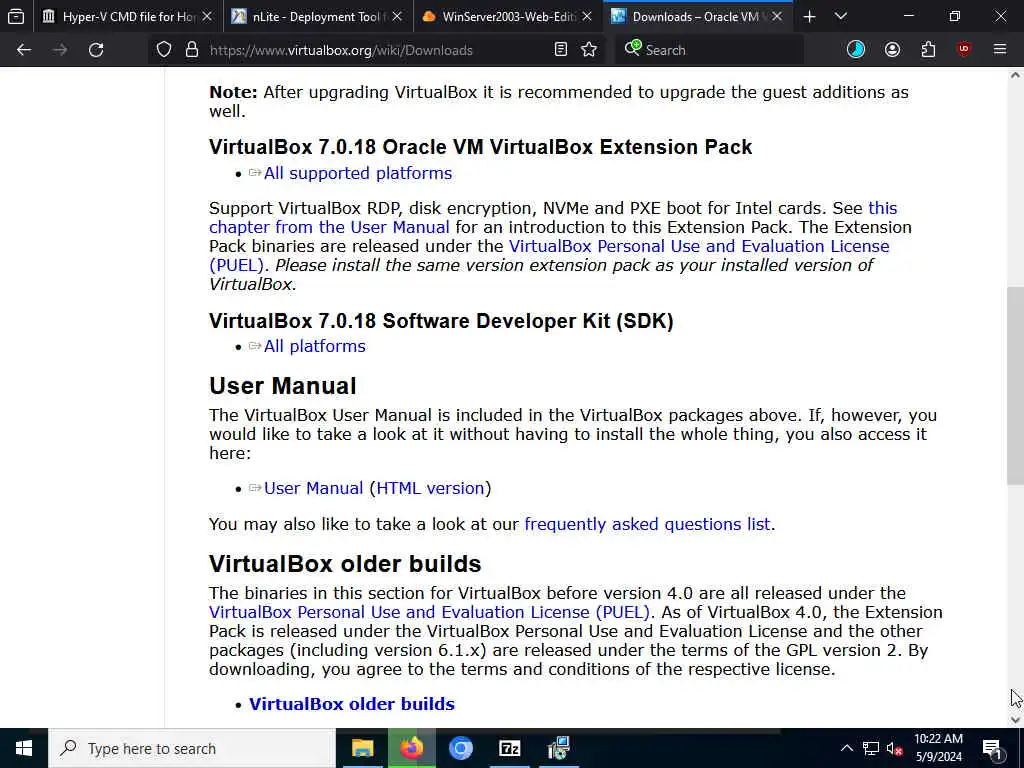Click the VirtualBox older builds heading text
The image size is (1024, 768).
(345, 564)
